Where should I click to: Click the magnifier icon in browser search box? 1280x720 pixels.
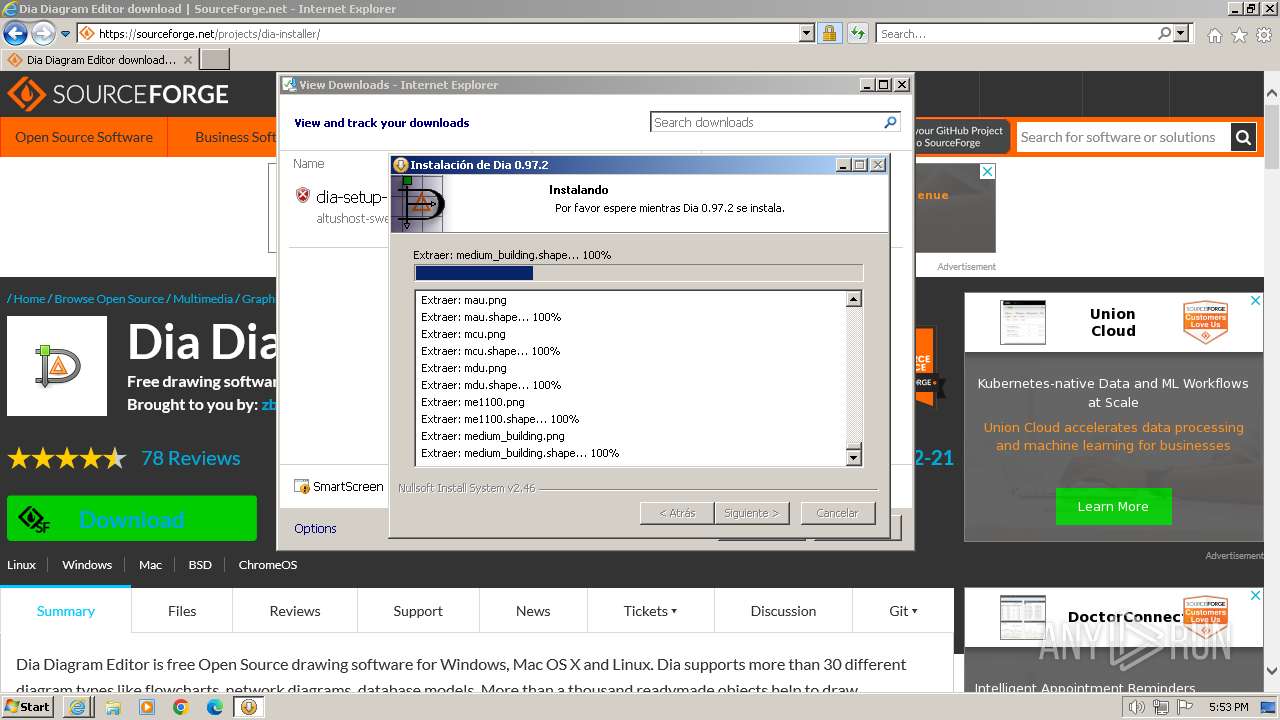(x=1164, y=33)
